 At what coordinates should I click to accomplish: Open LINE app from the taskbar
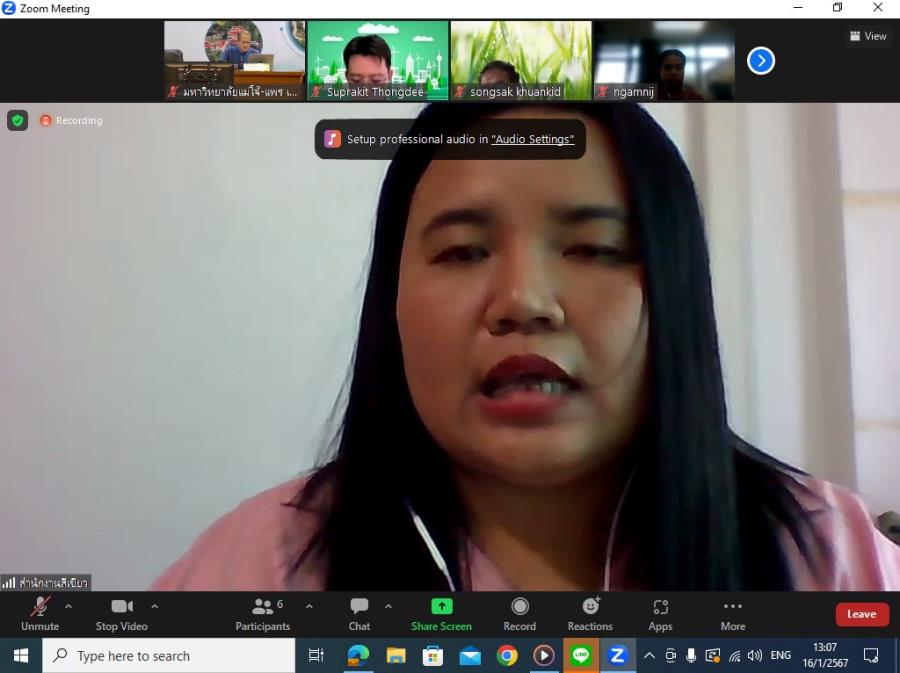(580, 656)
